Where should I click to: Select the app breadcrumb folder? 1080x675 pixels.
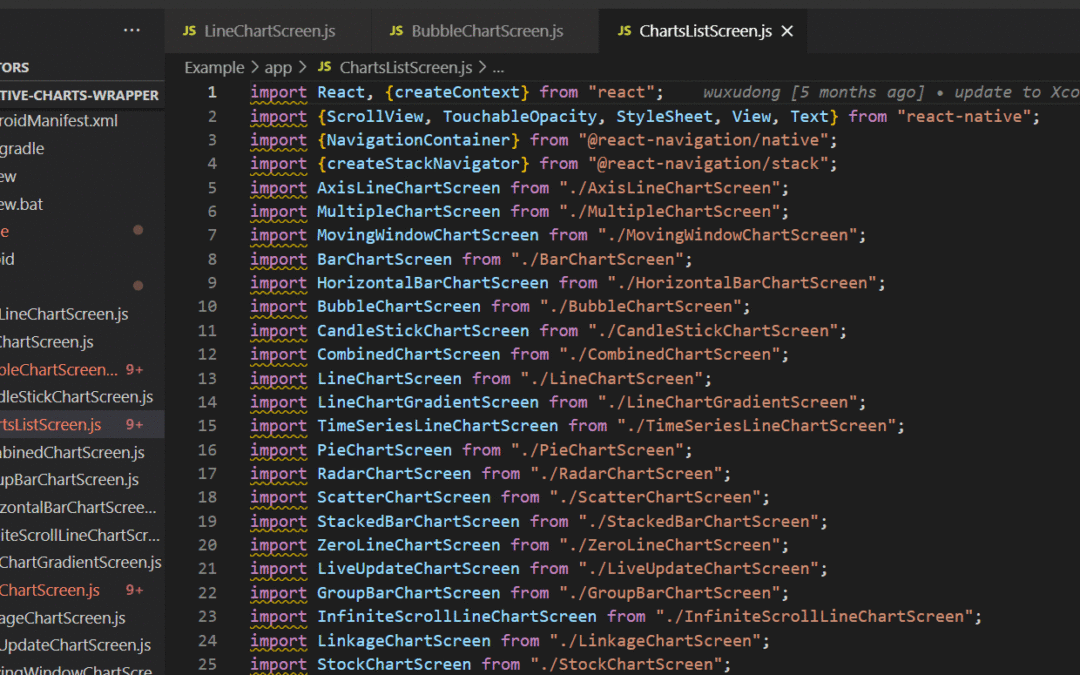278,68
